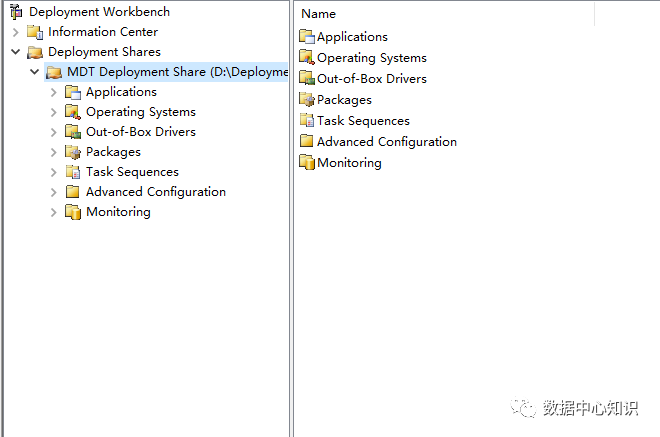
Task: Click Packages icon in the right pane
Action: [307, 99]
